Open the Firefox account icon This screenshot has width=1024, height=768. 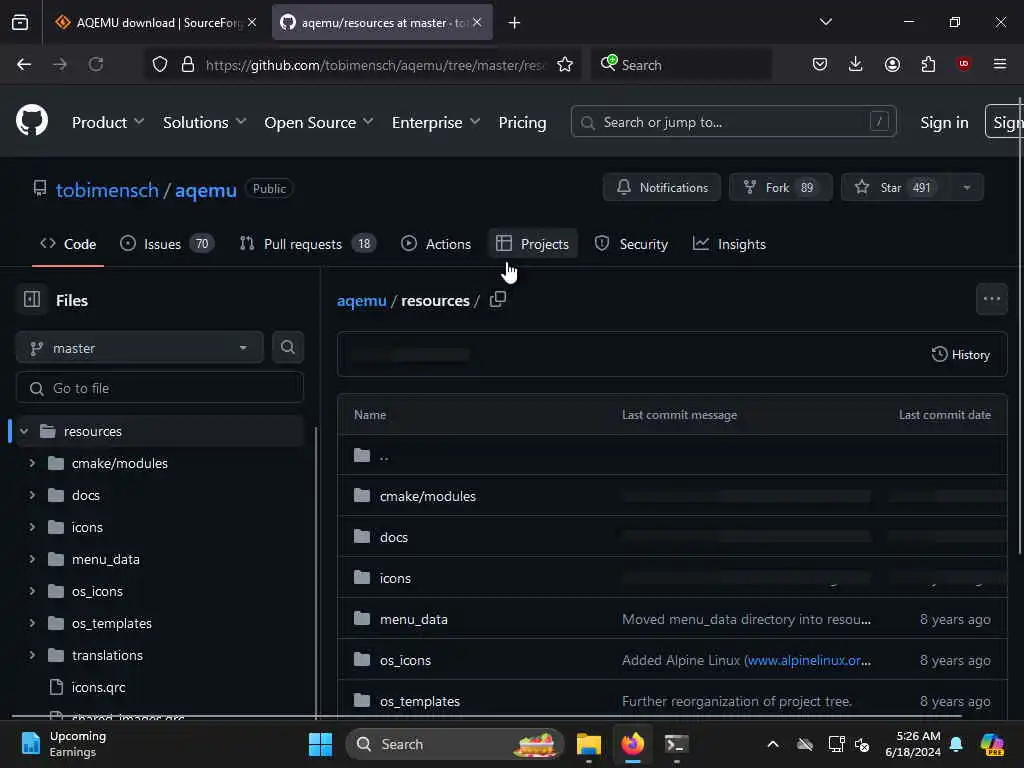pyautogui.click(x=892, y=64)
